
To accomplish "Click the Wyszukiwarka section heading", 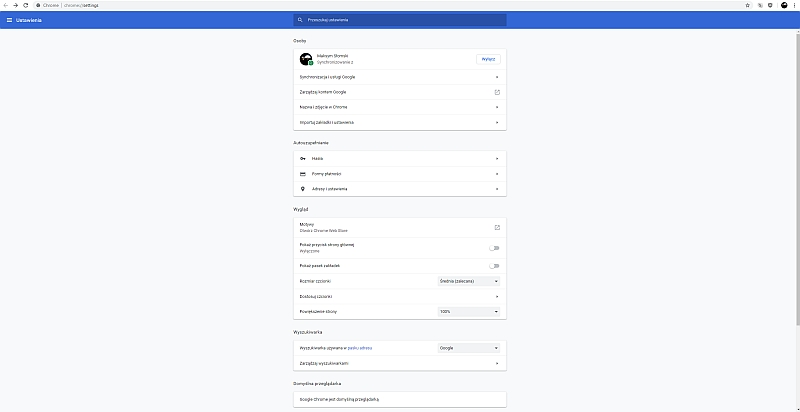I will (308, 332).
